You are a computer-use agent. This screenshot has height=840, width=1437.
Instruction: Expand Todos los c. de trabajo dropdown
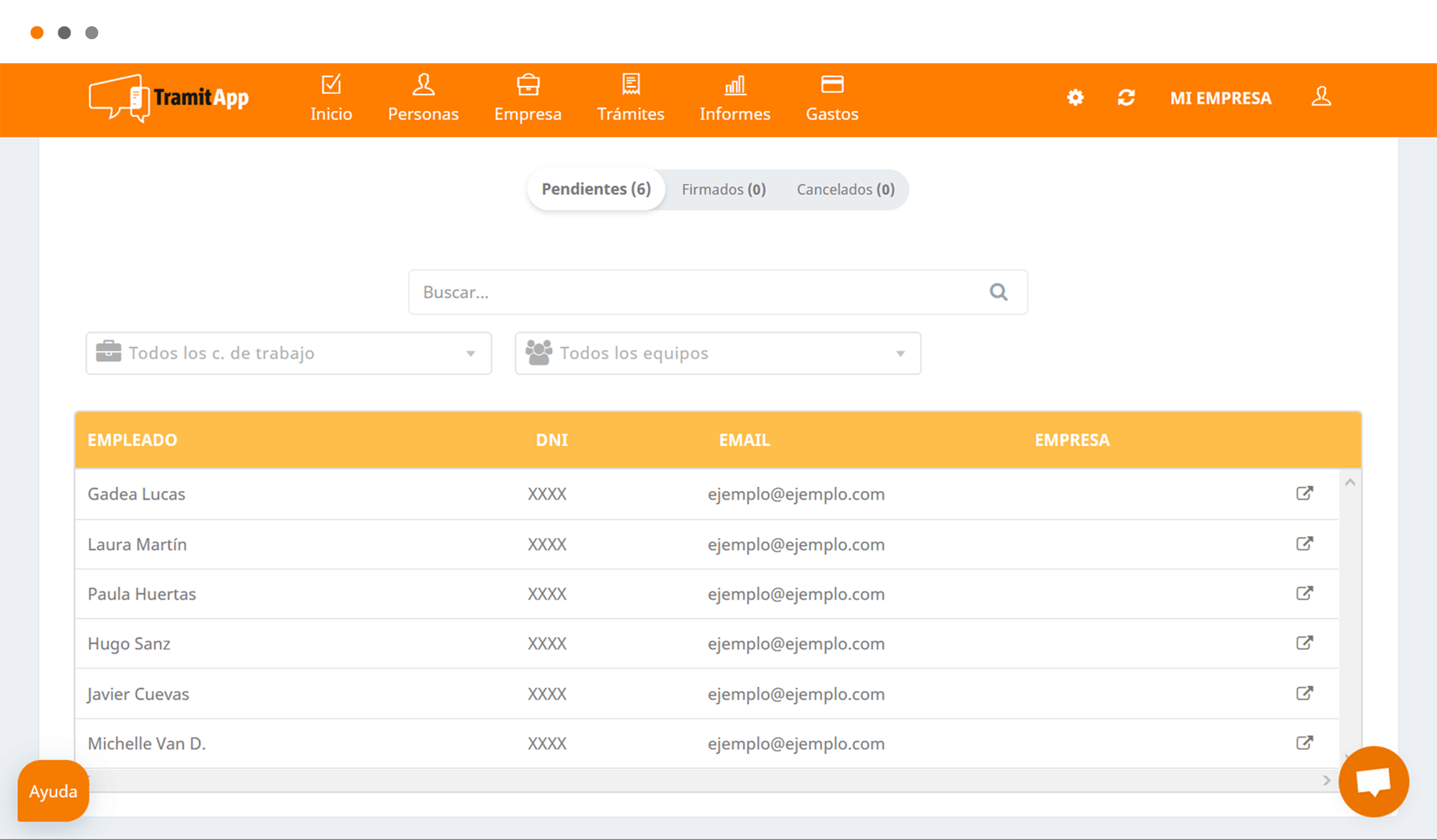coord(289,353)
